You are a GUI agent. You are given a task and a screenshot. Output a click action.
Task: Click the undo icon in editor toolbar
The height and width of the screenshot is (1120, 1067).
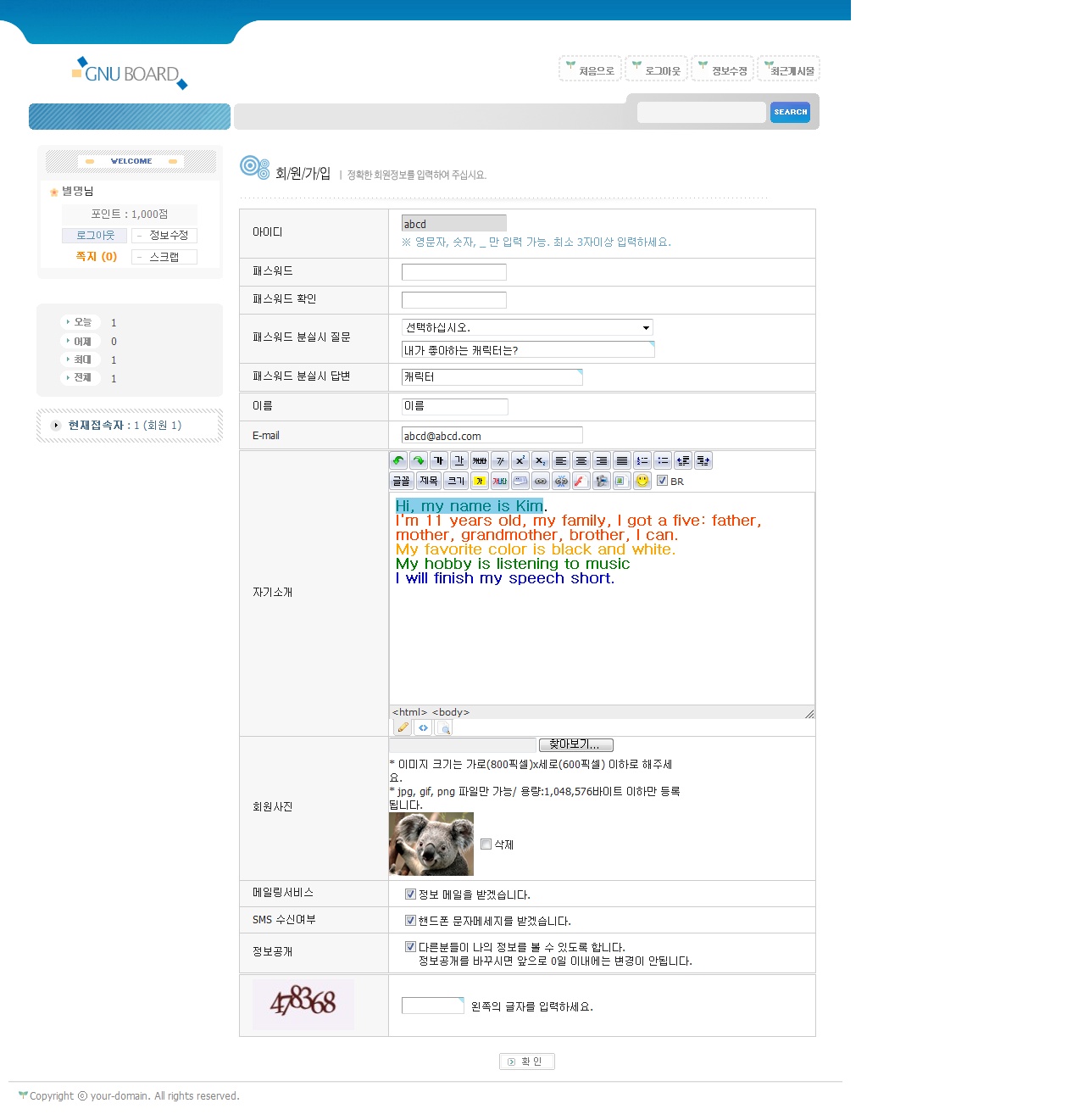pyautogui.click(x=398, y=460)
